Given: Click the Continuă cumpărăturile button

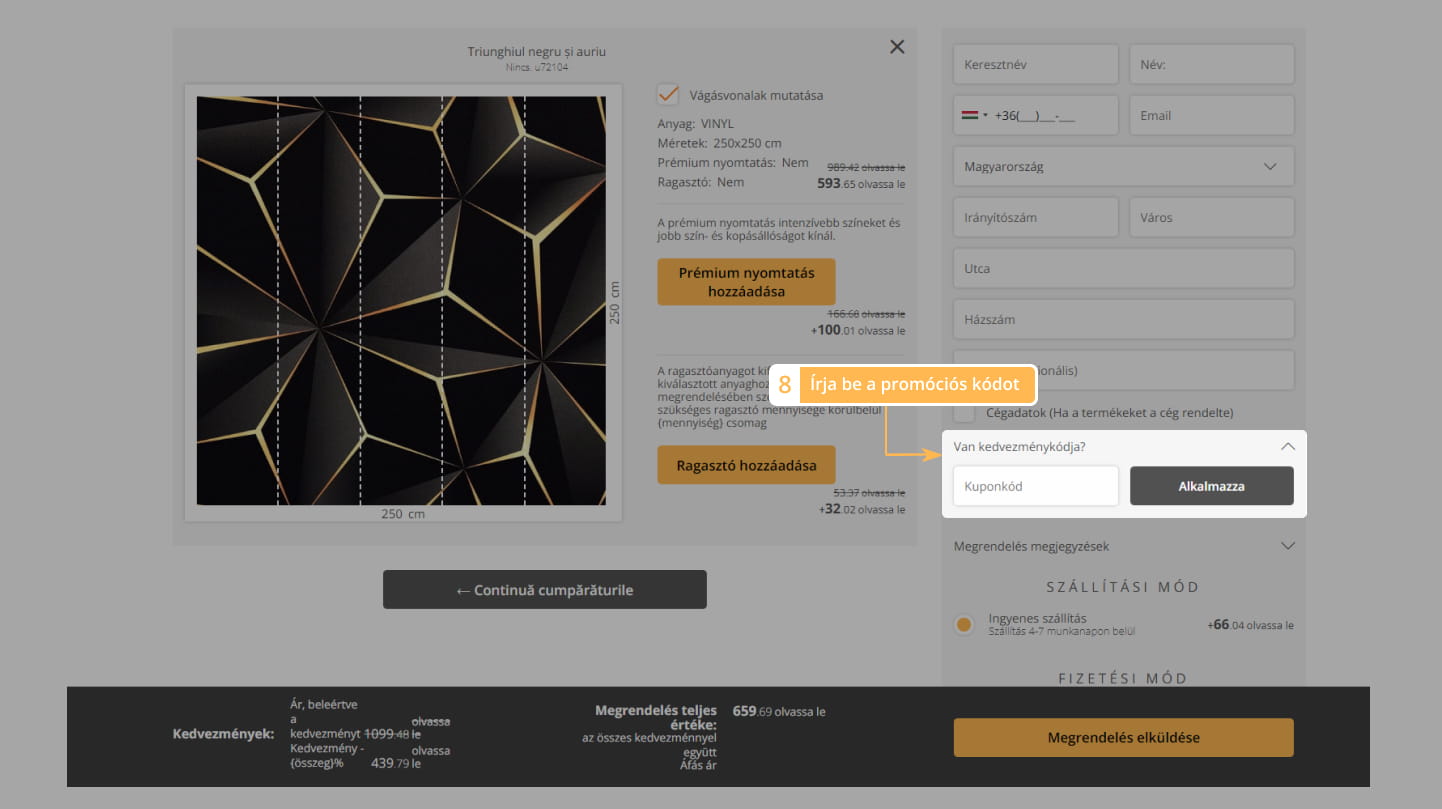Looking at the screenshot, I should [x=544, y=590].
